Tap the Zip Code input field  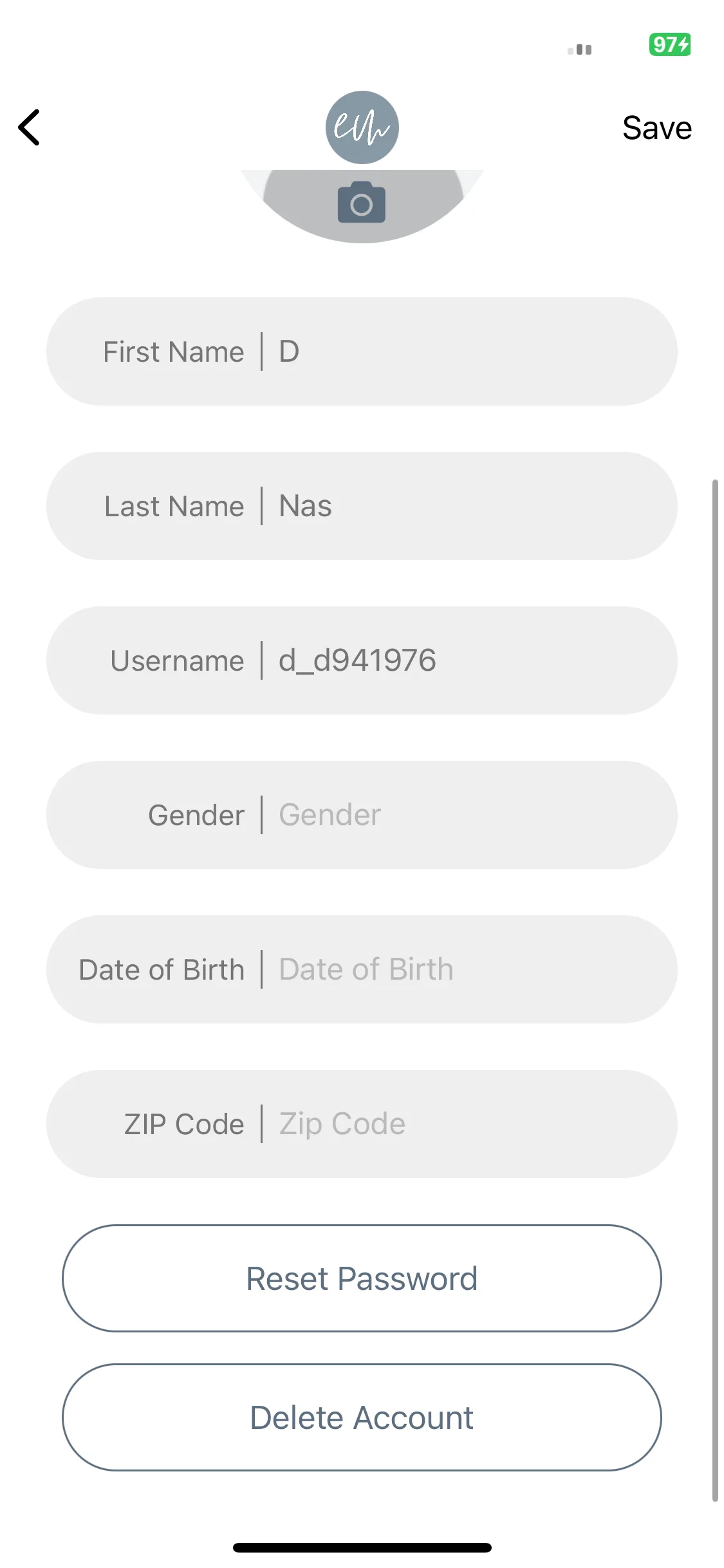pyautogui.click(x=362, y=1124)
